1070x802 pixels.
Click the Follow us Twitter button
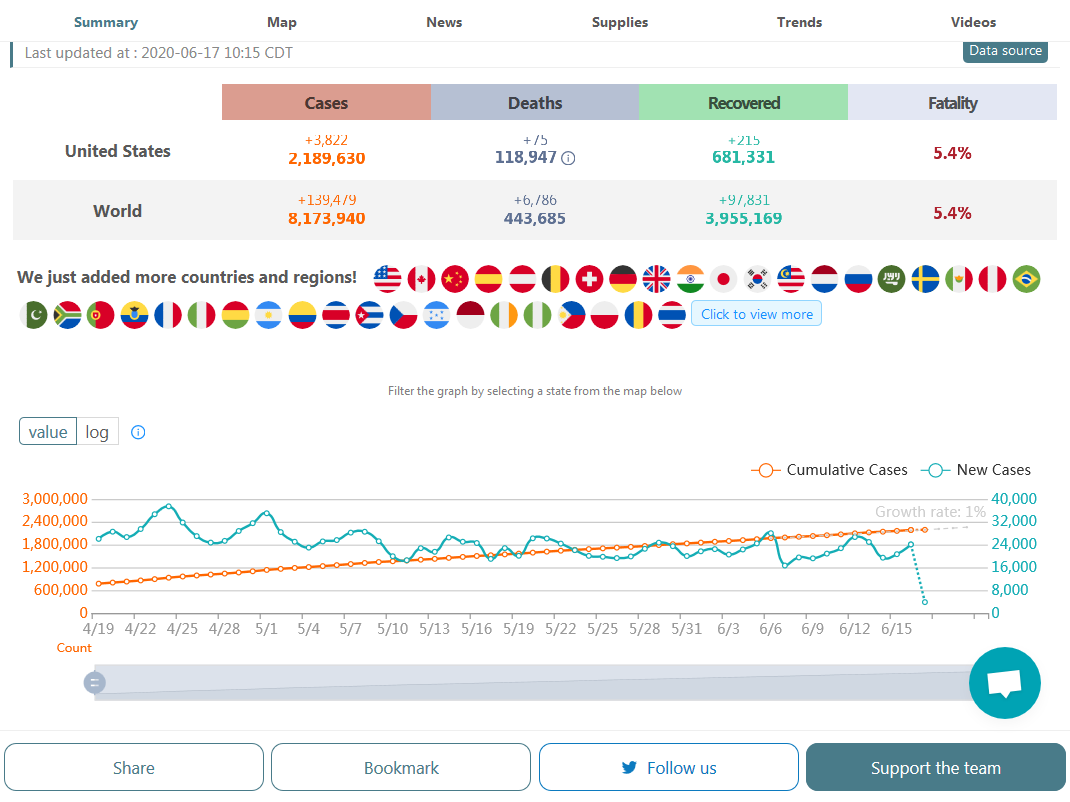(668, 768)
